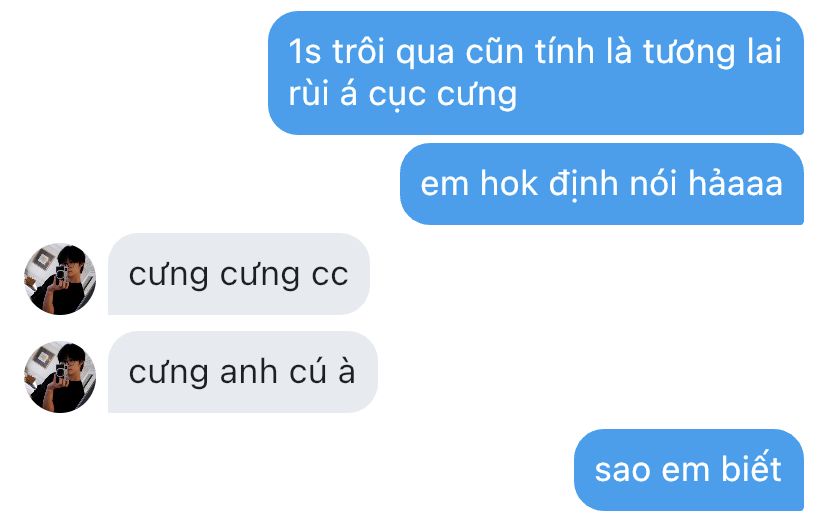Click the word "biết" in last bubble
The image size is (828, 518).
751,468
